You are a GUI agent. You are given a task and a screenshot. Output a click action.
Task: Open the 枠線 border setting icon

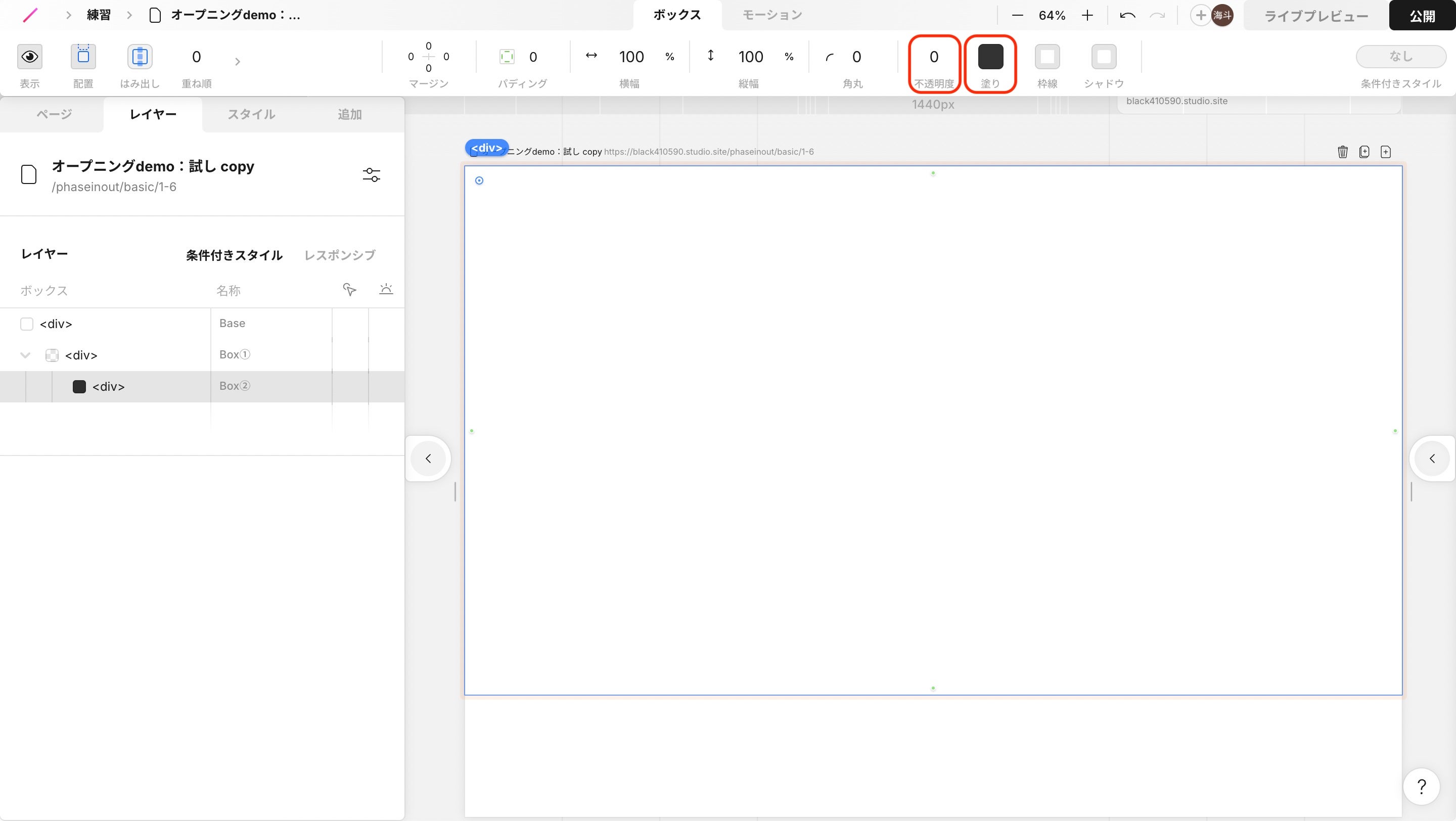pyautogui.click(x=1047, y=57)
